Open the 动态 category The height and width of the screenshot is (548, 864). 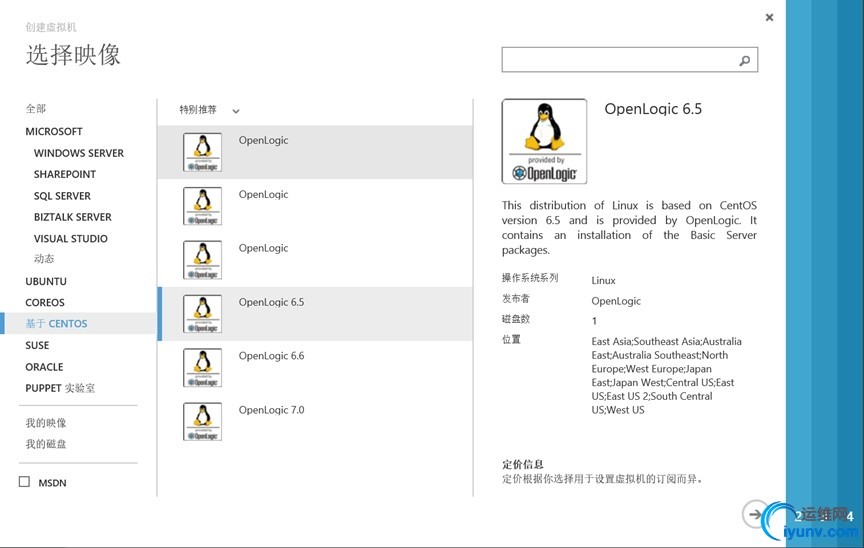click(44, 259)
